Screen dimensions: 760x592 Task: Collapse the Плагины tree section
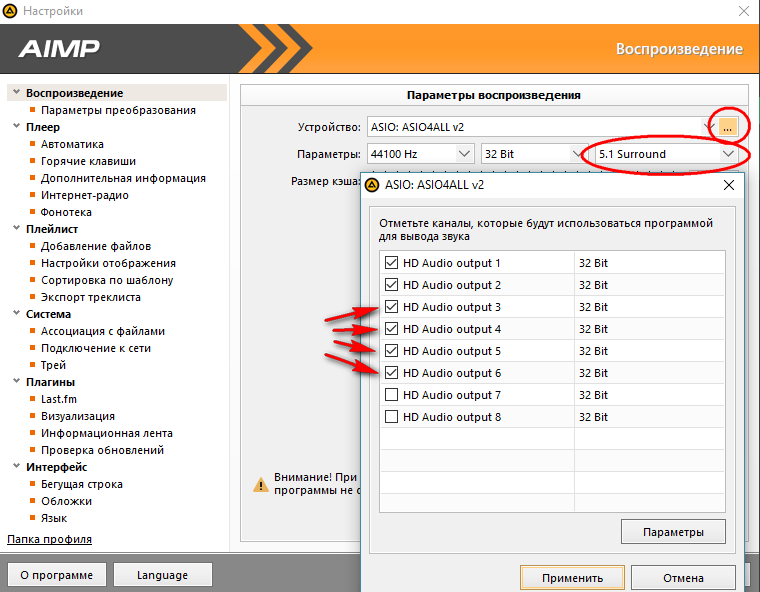tap(16, 381)
